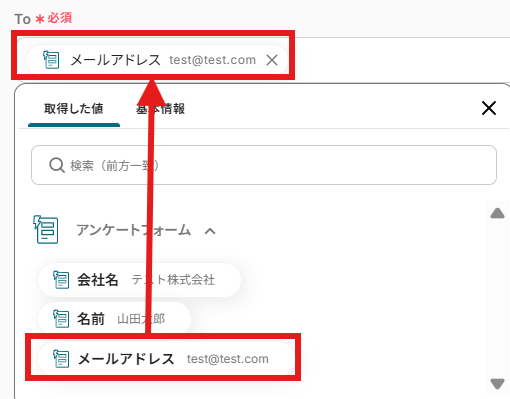Click scrollbar up arrow
The image size is (510, 399).
497,213
